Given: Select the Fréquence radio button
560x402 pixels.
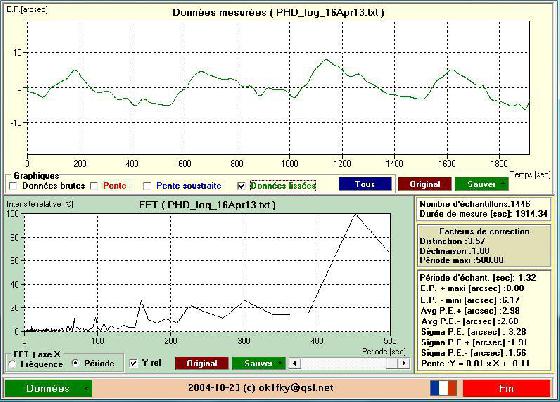Looking at the screenshot, I should pos(12,364).
